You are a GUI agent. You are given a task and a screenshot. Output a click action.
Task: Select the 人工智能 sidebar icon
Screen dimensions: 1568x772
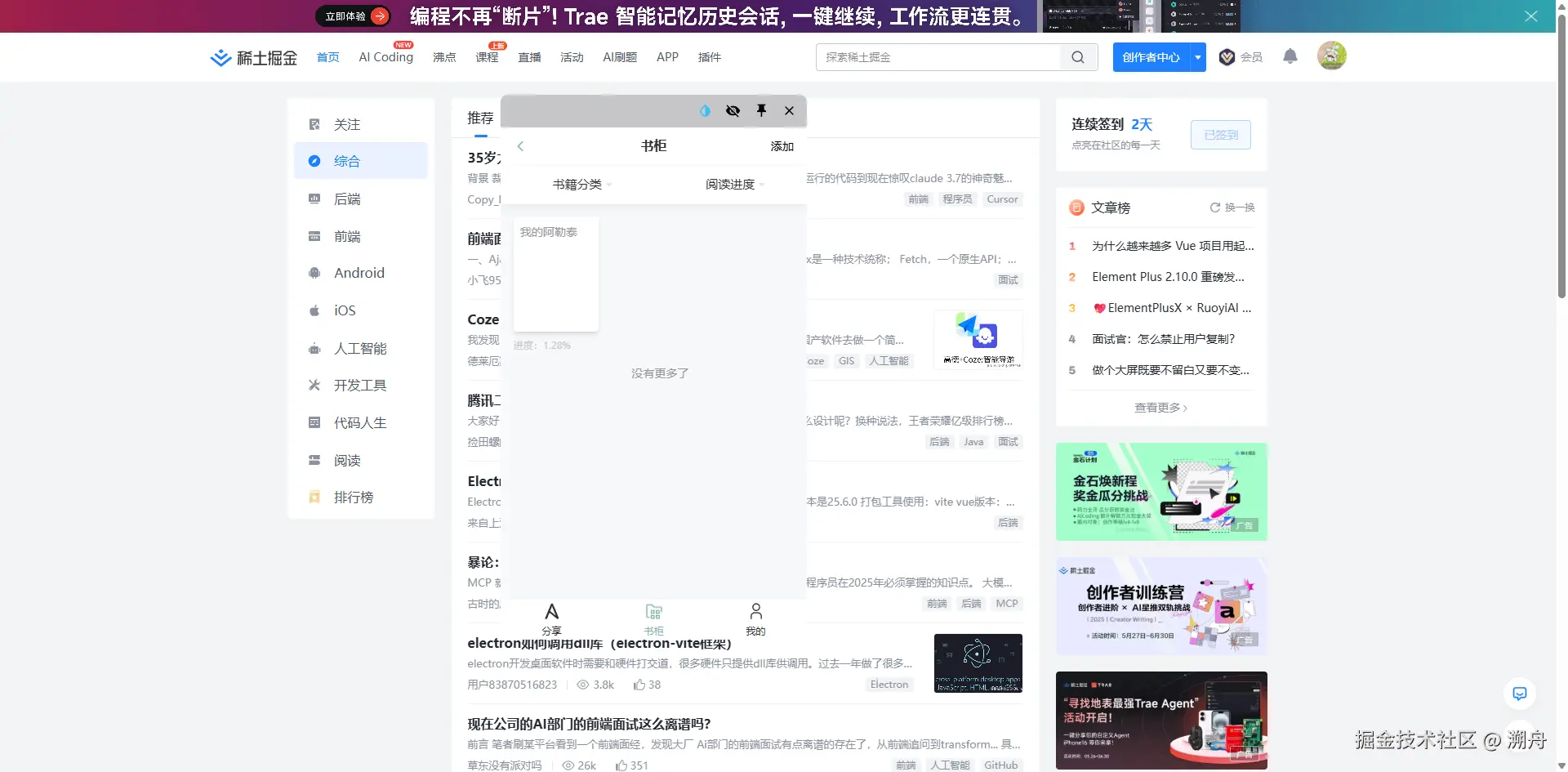[x=314, y=348]
